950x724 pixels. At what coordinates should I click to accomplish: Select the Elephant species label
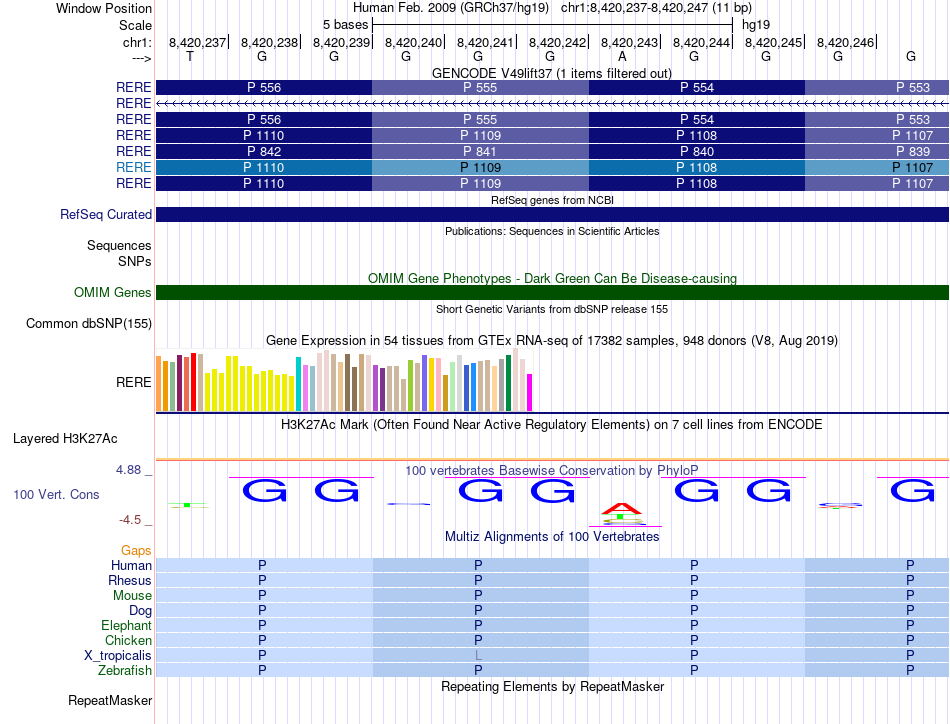pos(126,625)
